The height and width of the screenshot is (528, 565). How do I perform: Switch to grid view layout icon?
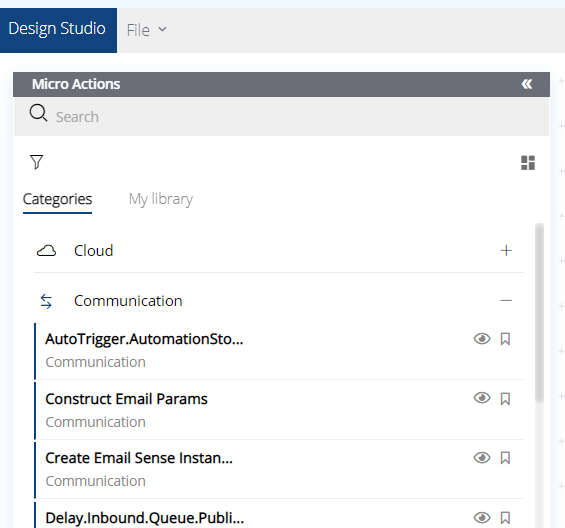point(528,163)
